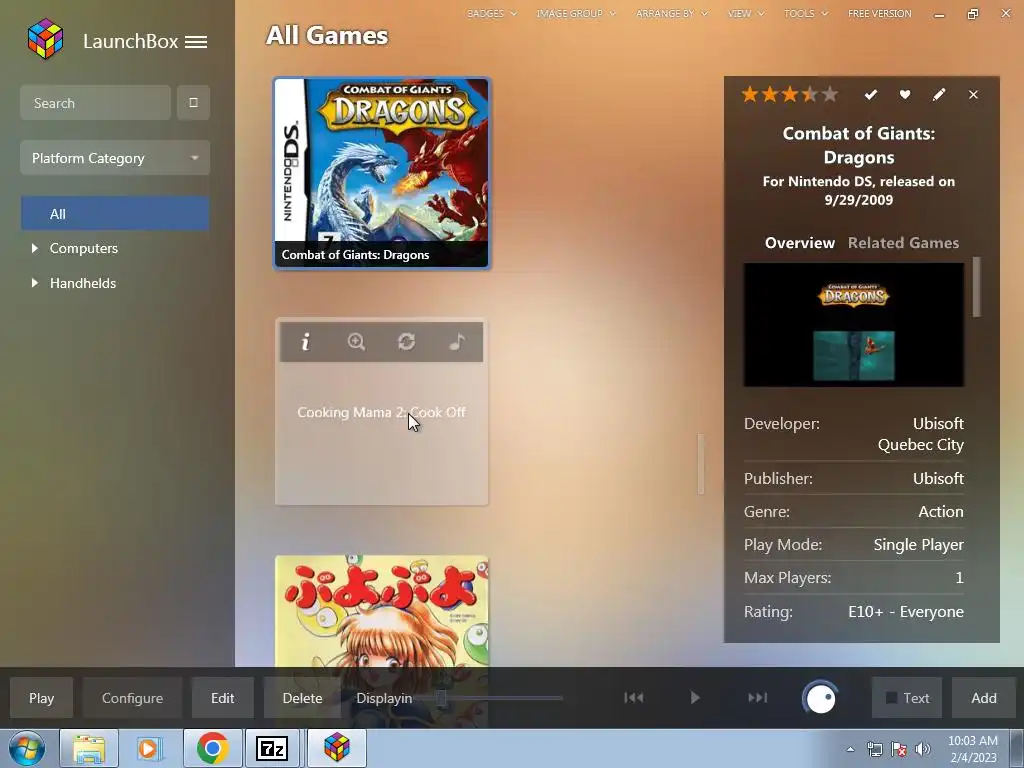Select the Combat of Giants: Dragons cover
Viewport: 1024px width, 768px height.
click(381, 173)
